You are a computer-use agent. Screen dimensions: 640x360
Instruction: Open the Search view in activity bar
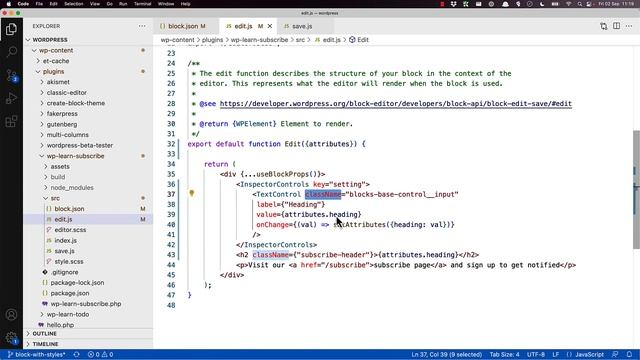(11, 51)
